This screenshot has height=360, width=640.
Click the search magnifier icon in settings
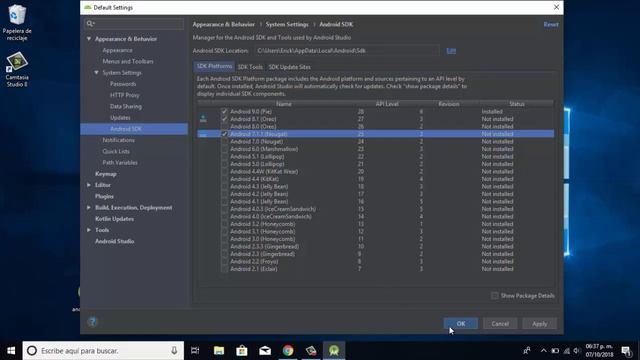click(x=90, y=24)
